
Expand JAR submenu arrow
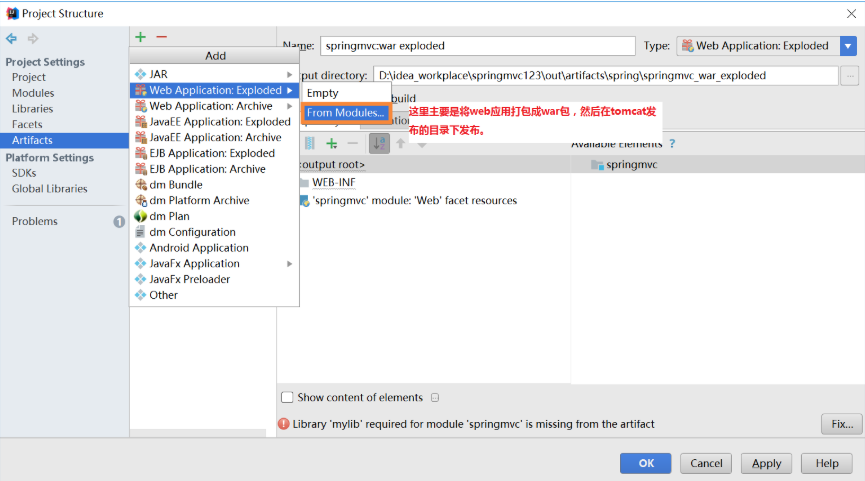point(289,74)
